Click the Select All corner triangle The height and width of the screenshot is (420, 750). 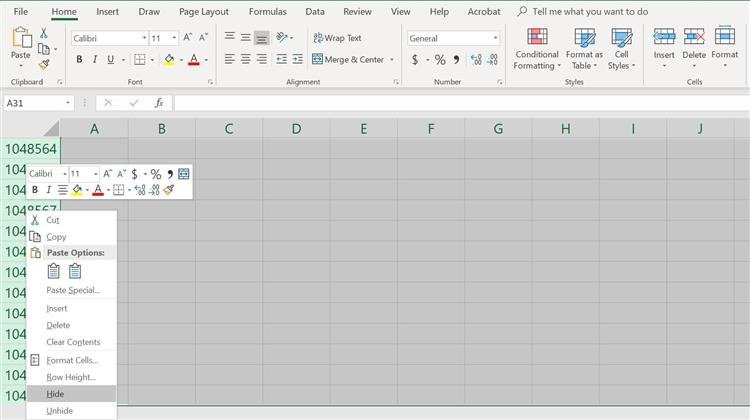[51, 129]
